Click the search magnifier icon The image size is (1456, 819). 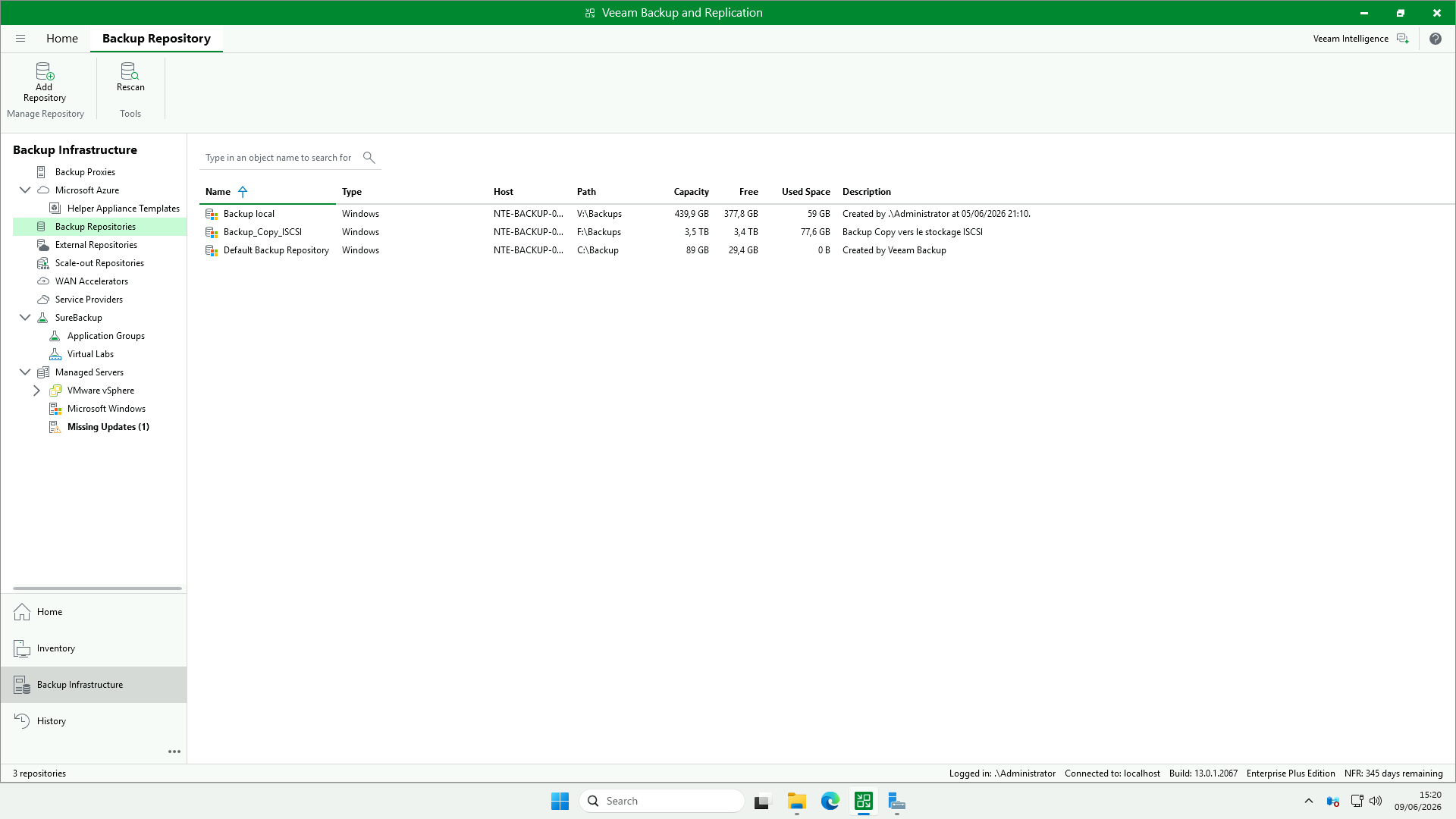369,158
